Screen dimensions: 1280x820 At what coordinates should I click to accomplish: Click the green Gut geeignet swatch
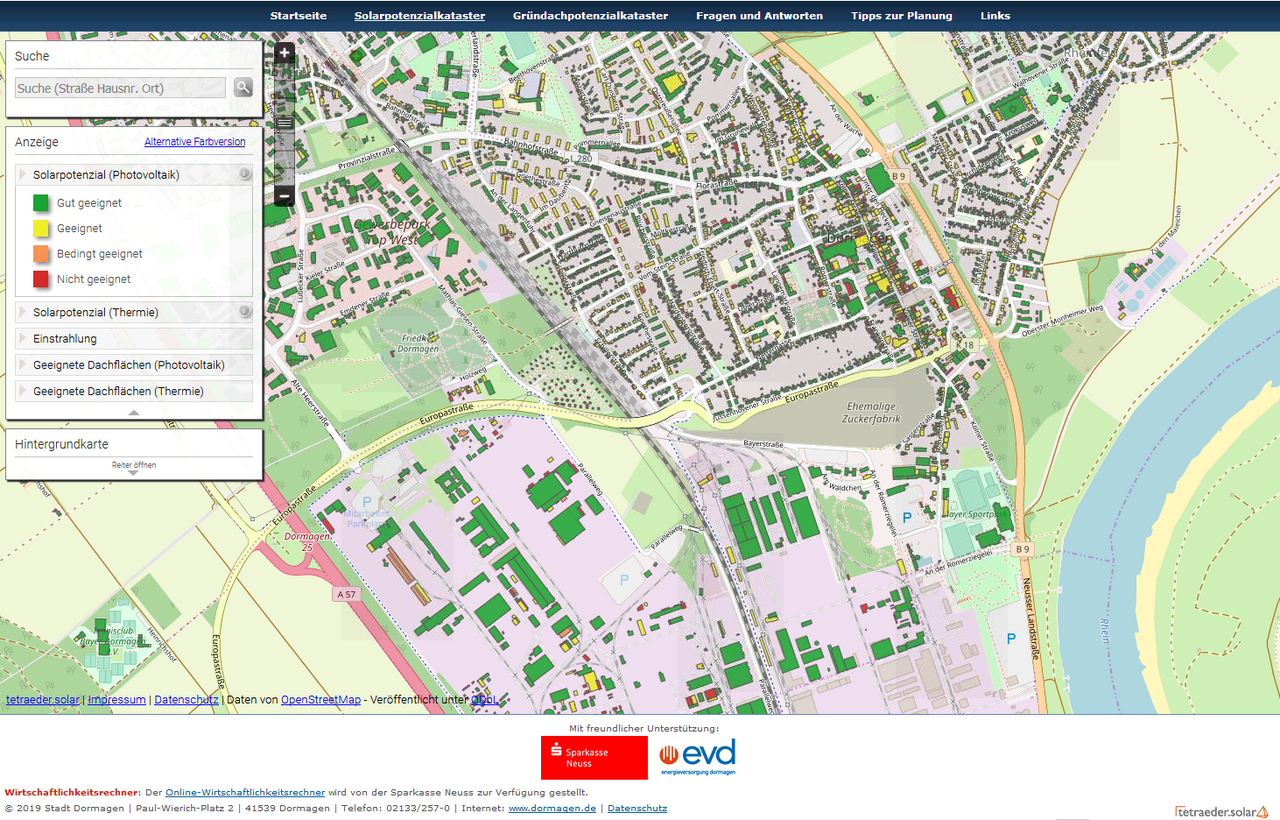pyautogui.click(x=41, y=203)
